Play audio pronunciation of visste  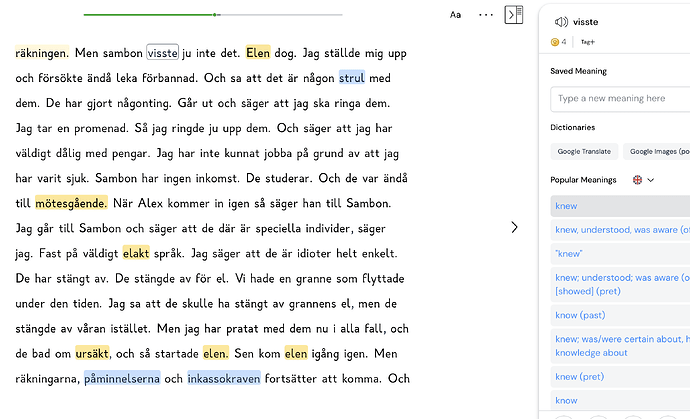tap(561, 22)
